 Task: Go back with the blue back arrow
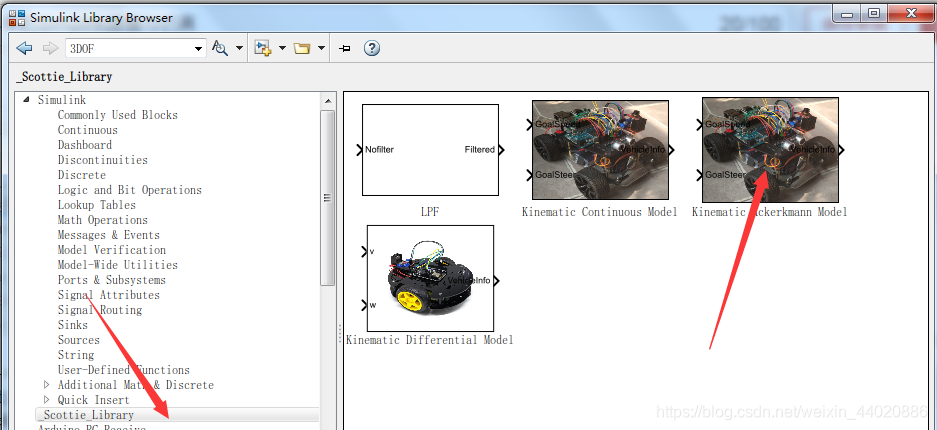pos(24,48)
